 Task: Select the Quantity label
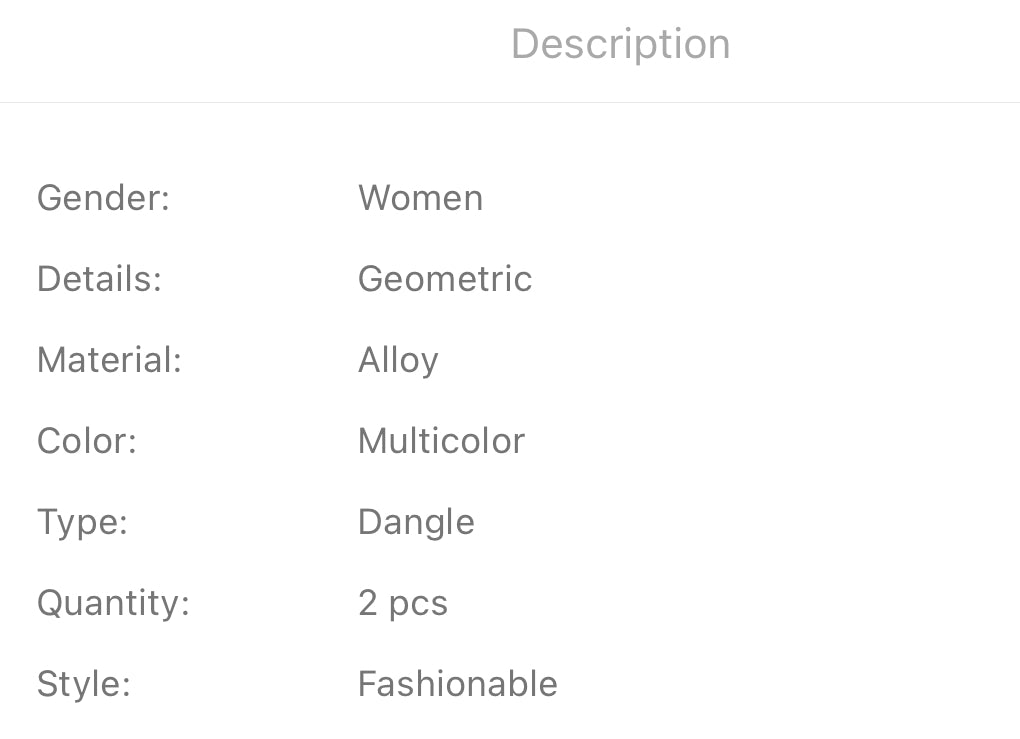pyautogui.click(x=113, y=603)
